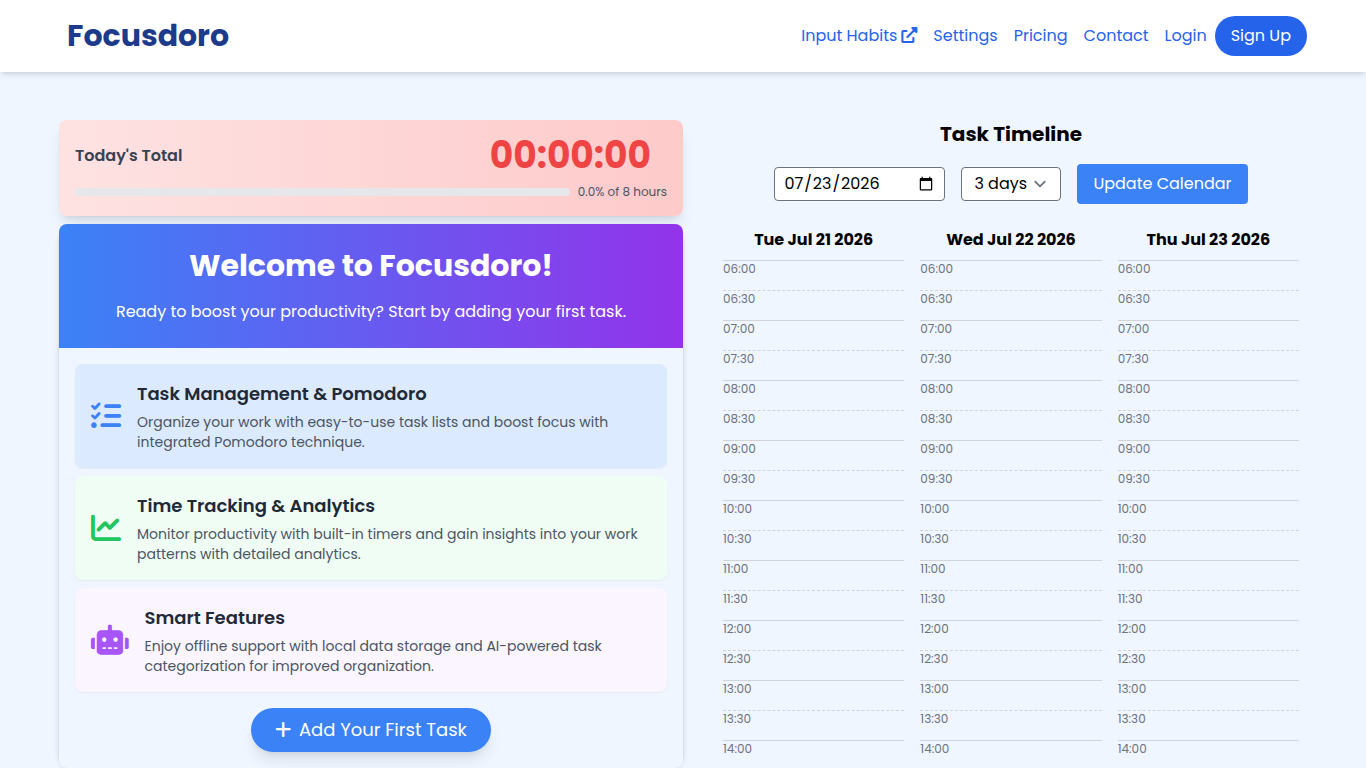Screen dimensions: 1366x768
Task: Click the 11:00 slot on Wed Jul 22
Action: click(x=1011, y=575)
